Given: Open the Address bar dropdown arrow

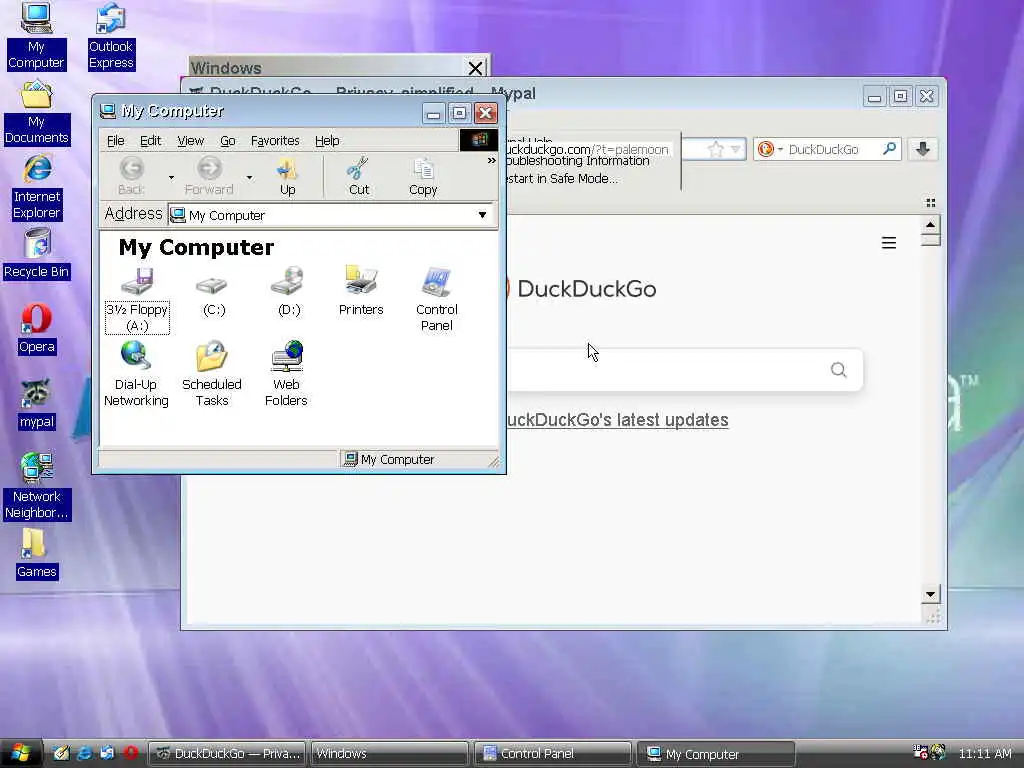Looking at the screenshot, I should point(482,215).
